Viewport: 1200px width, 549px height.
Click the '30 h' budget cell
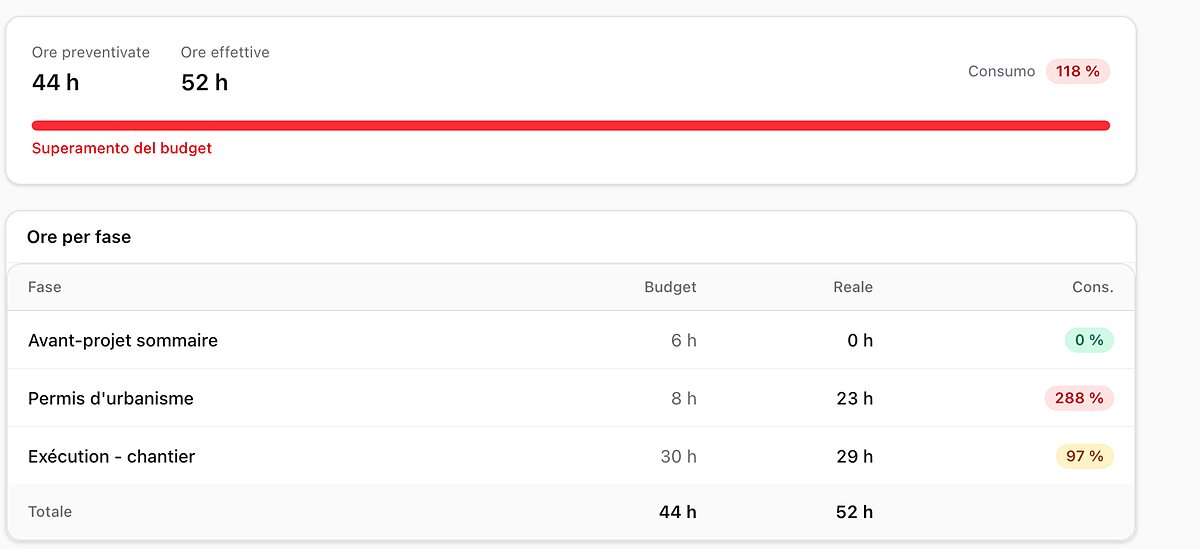pos(678,456)
